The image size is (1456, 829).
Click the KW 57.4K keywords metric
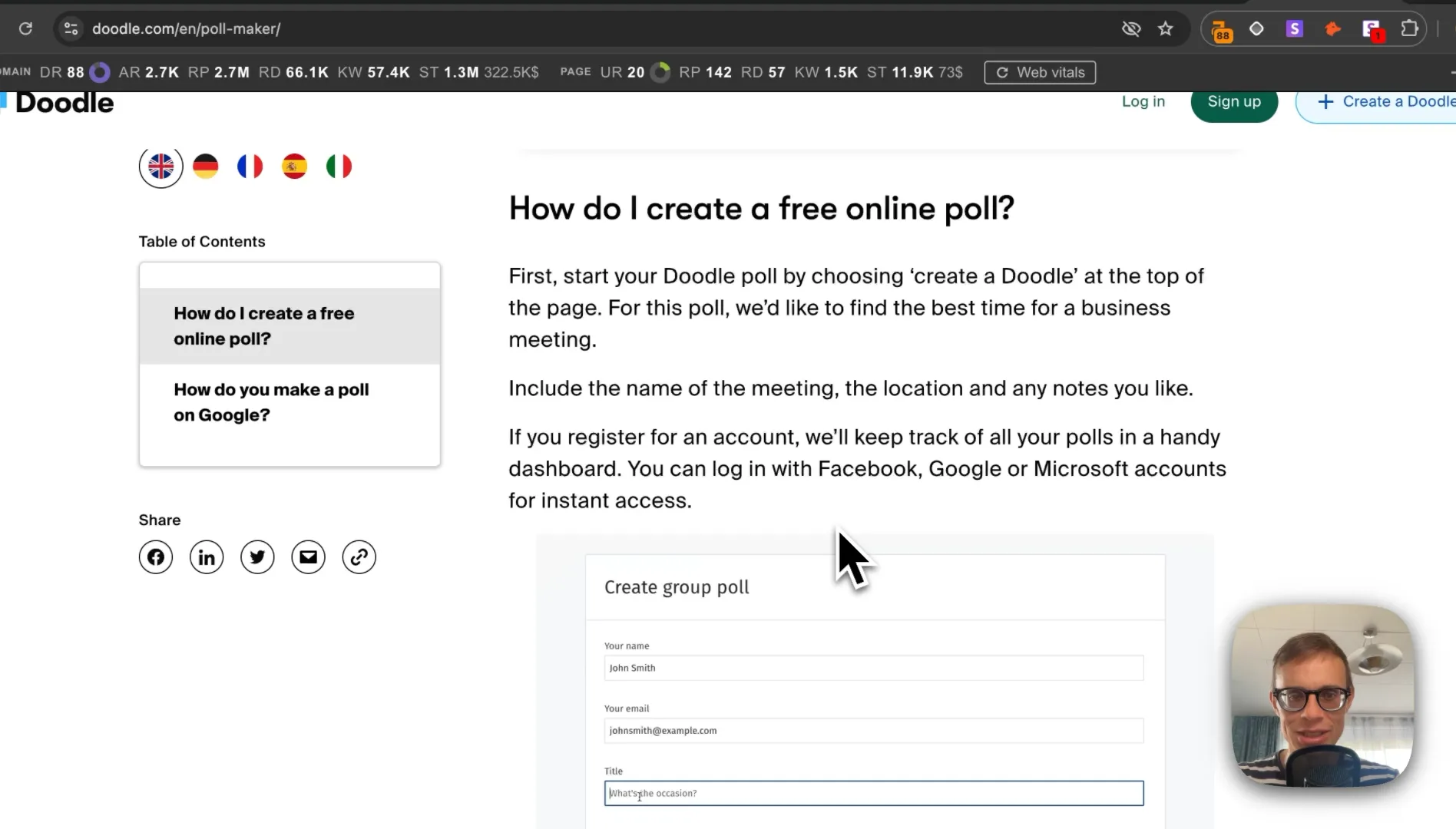coord(373,72)
